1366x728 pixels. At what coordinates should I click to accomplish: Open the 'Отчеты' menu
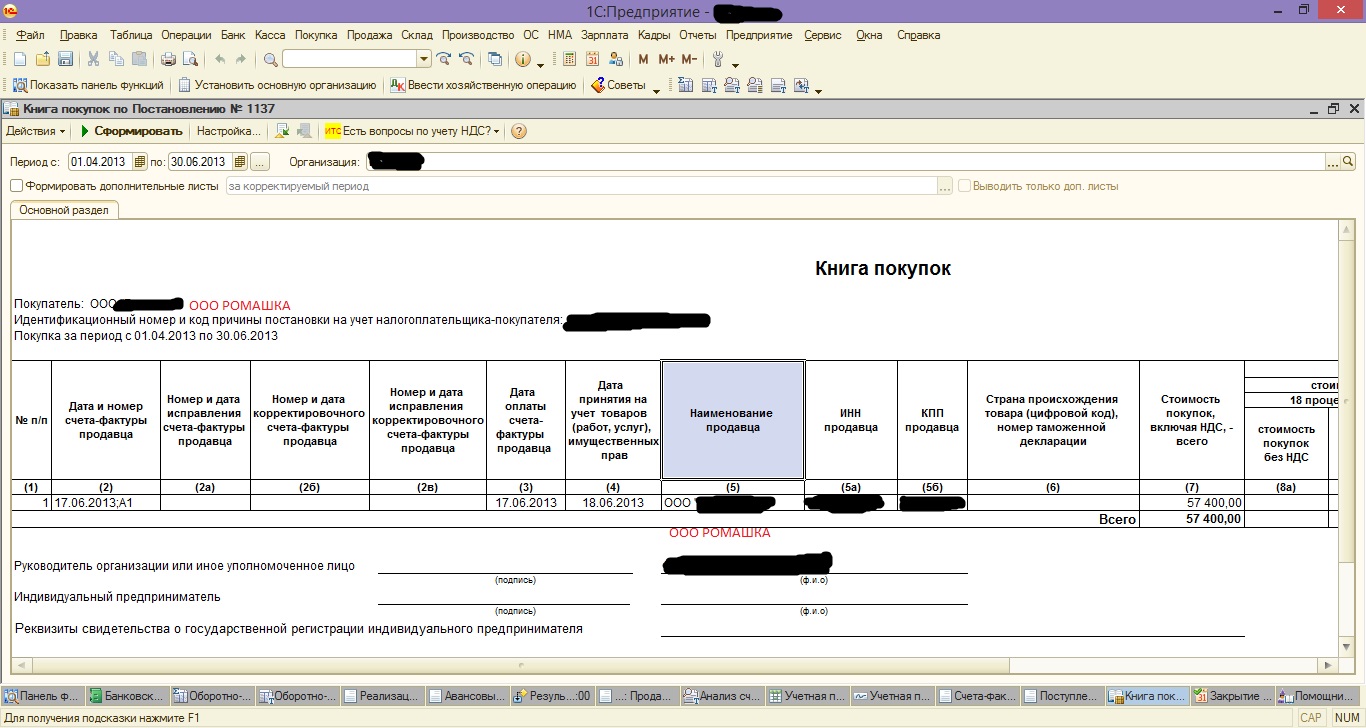click(x=697, y=35)
